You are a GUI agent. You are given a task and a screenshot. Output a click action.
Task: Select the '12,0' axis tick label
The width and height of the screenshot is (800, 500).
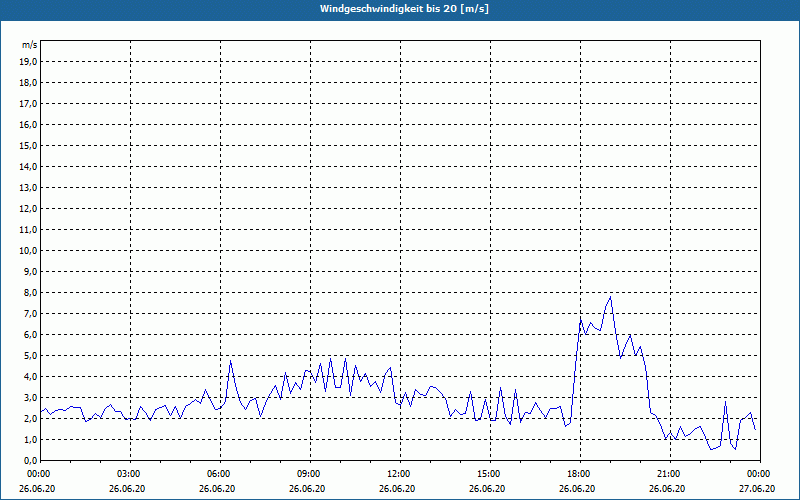pyautogui.click(x=28, y=208)
